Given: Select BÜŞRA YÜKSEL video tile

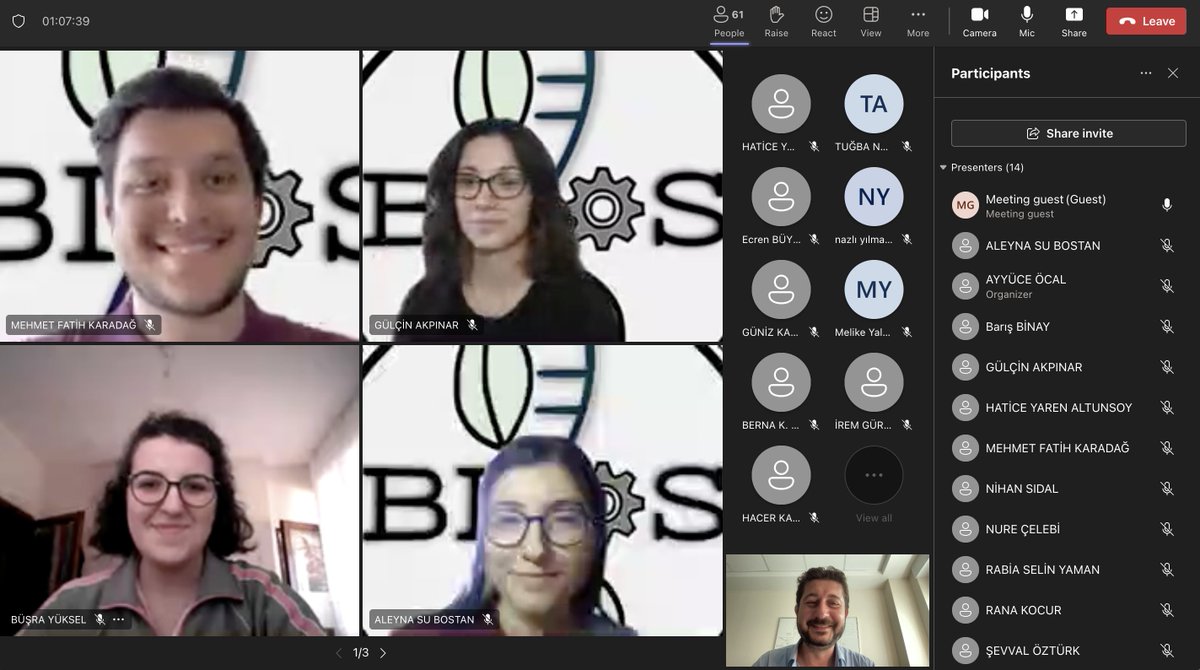Looking at the screenshot, I should [x=180, y=490].
